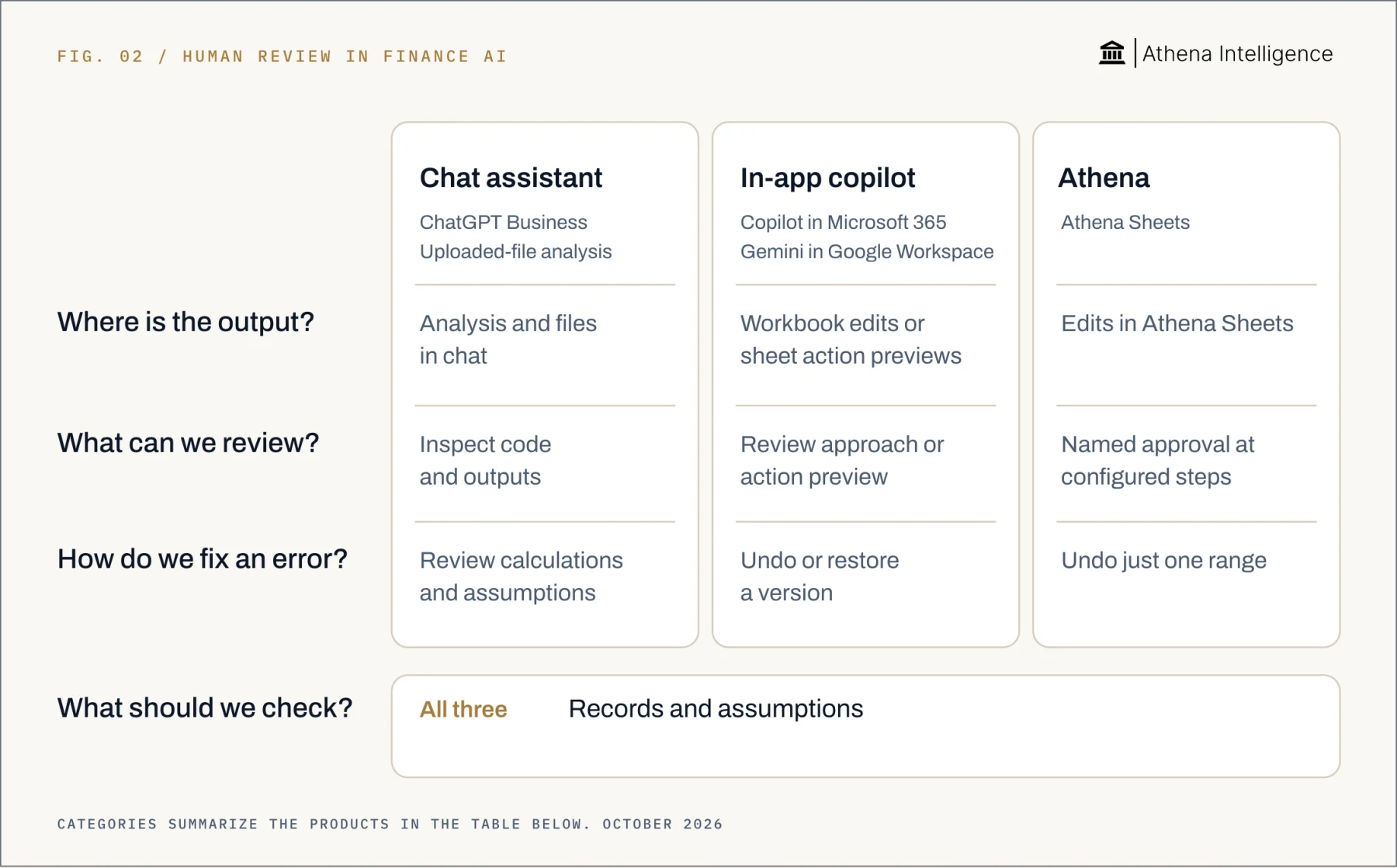Click the 'What can we review?' row label
Screen dimensions: 1397x868
pyautogui.click(x=188, y=442)
